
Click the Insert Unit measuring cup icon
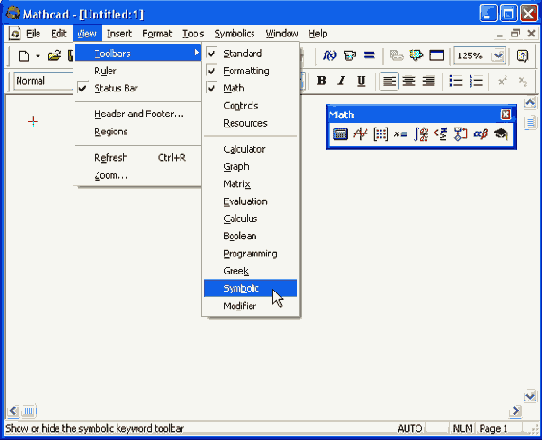click(x=349, y=55)
